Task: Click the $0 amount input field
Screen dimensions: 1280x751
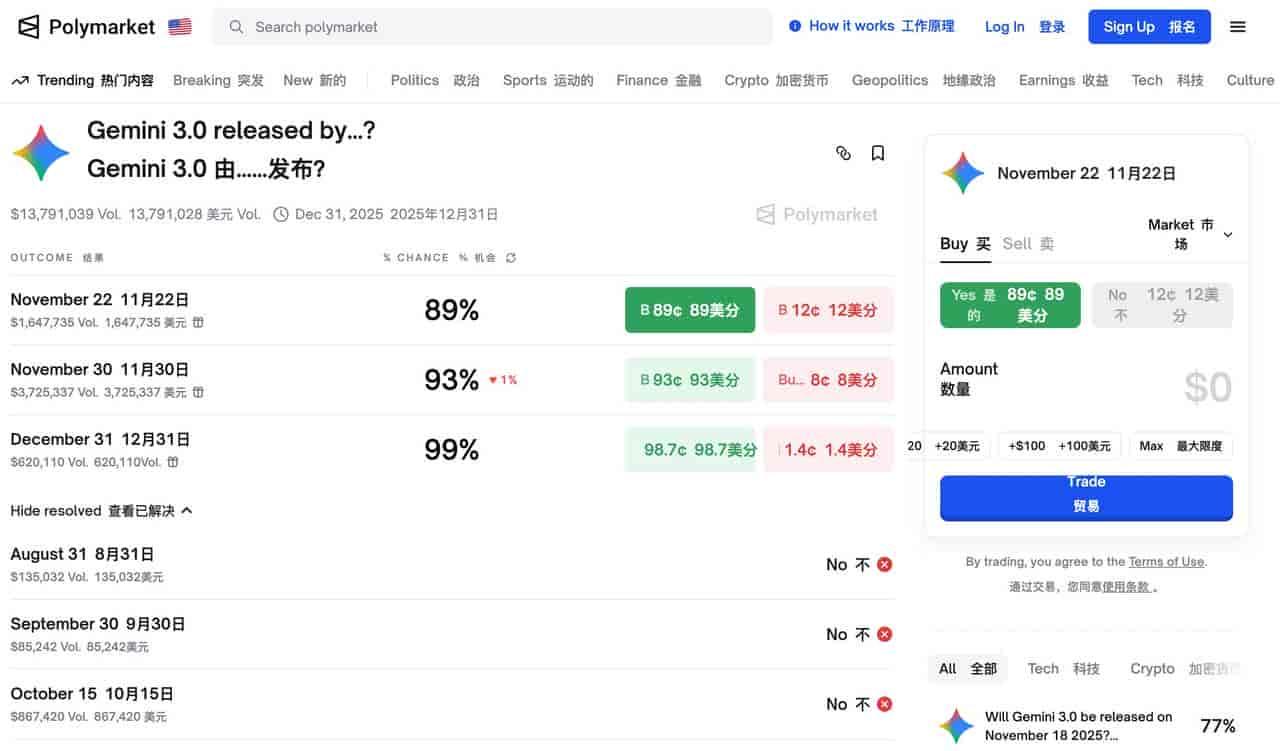Action: point(1207,386)
